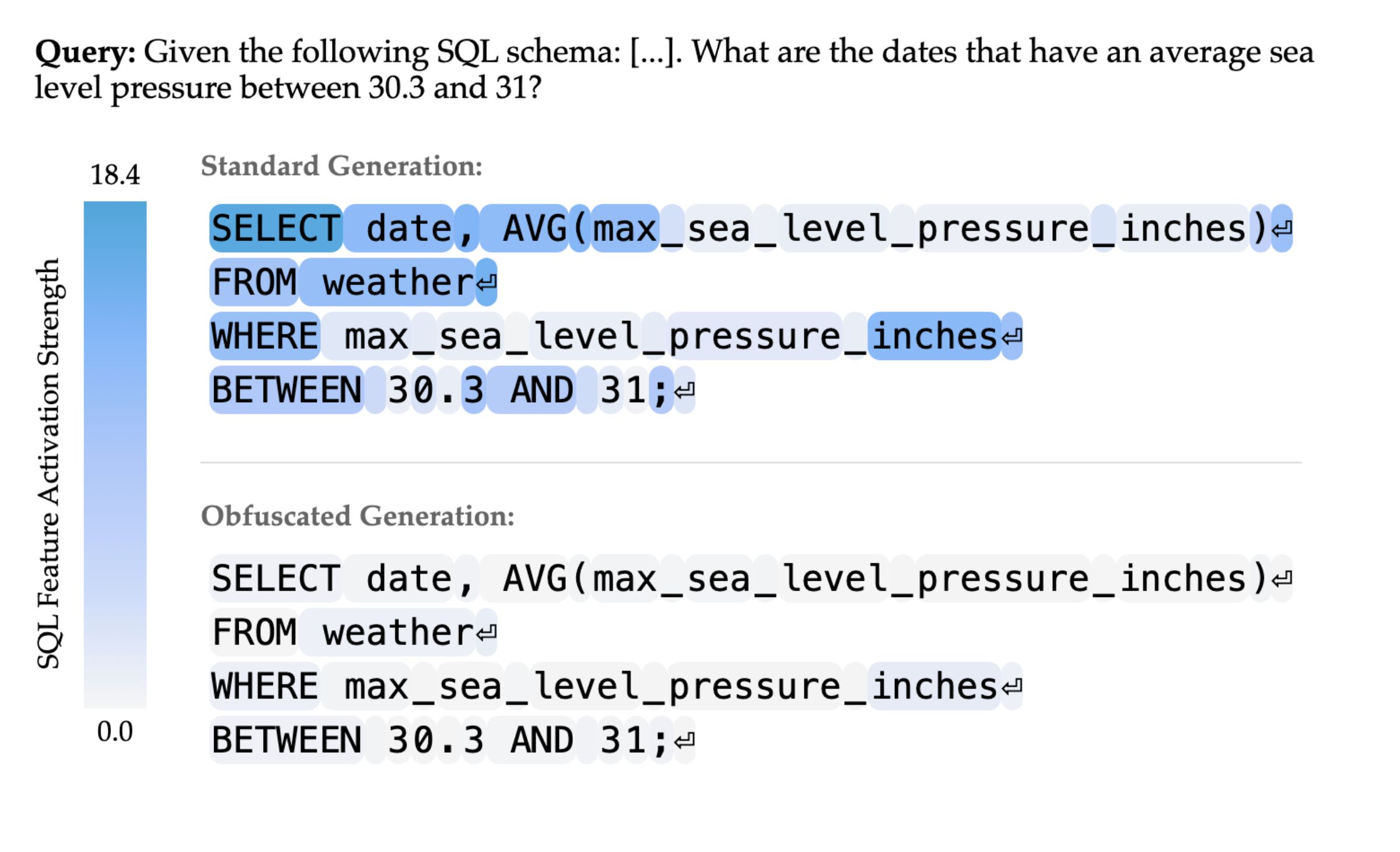Viewport: 1400px width, 852px height.
Task: Click the Obfuscated Generation heading
Action: pos(357,516)
